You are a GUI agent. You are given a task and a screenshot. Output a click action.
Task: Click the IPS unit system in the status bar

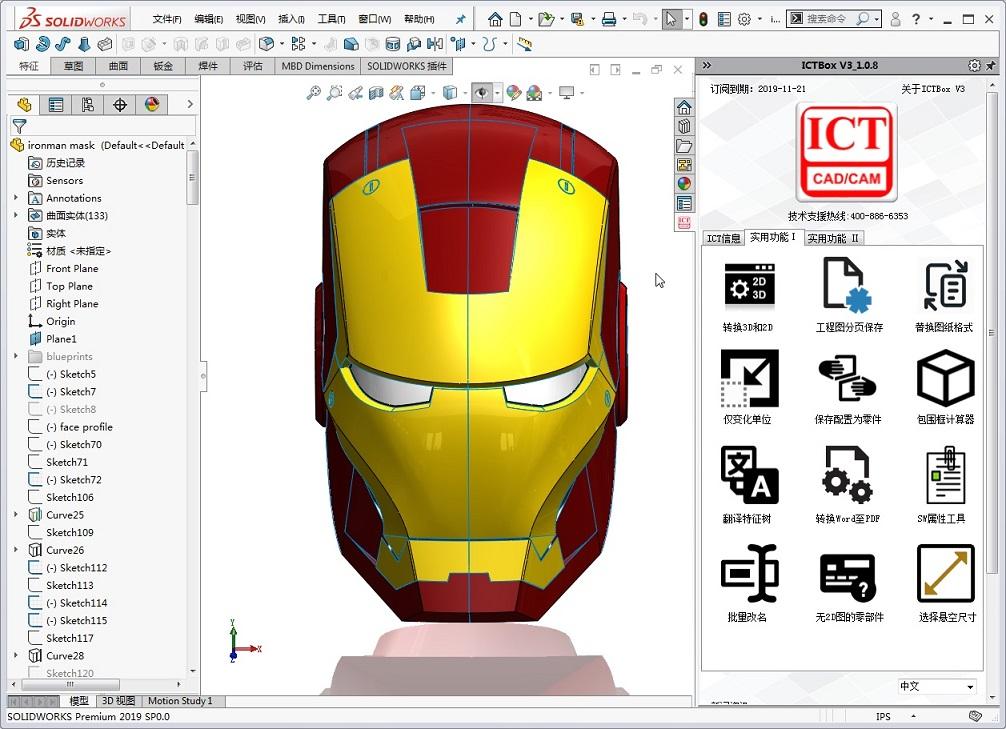coord(883,716)
